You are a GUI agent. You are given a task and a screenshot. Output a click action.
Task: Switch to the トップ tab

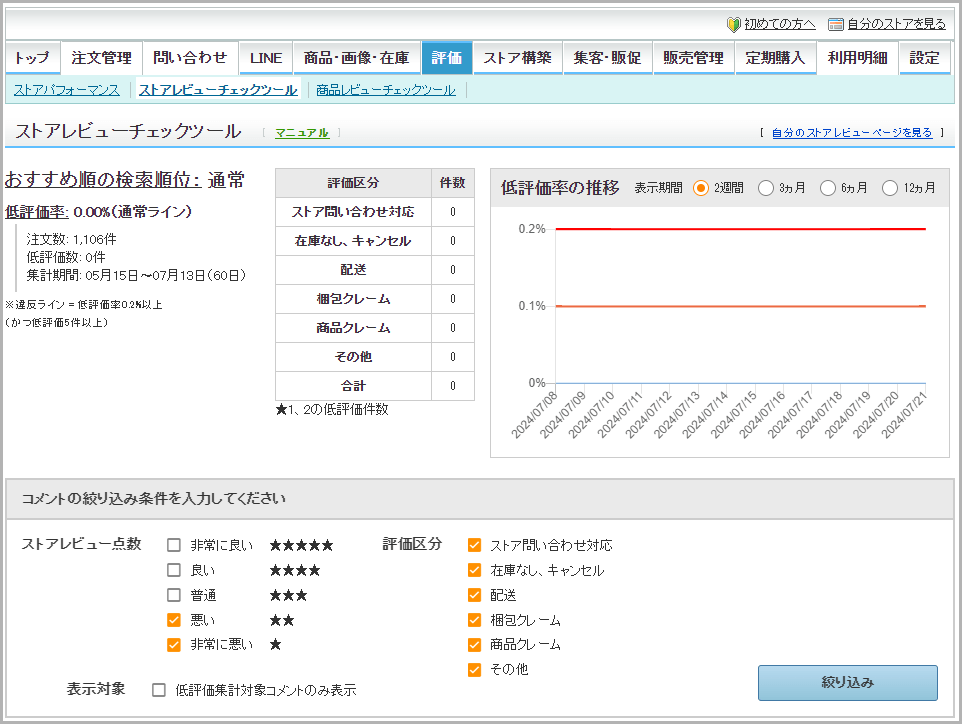[32, 58]
